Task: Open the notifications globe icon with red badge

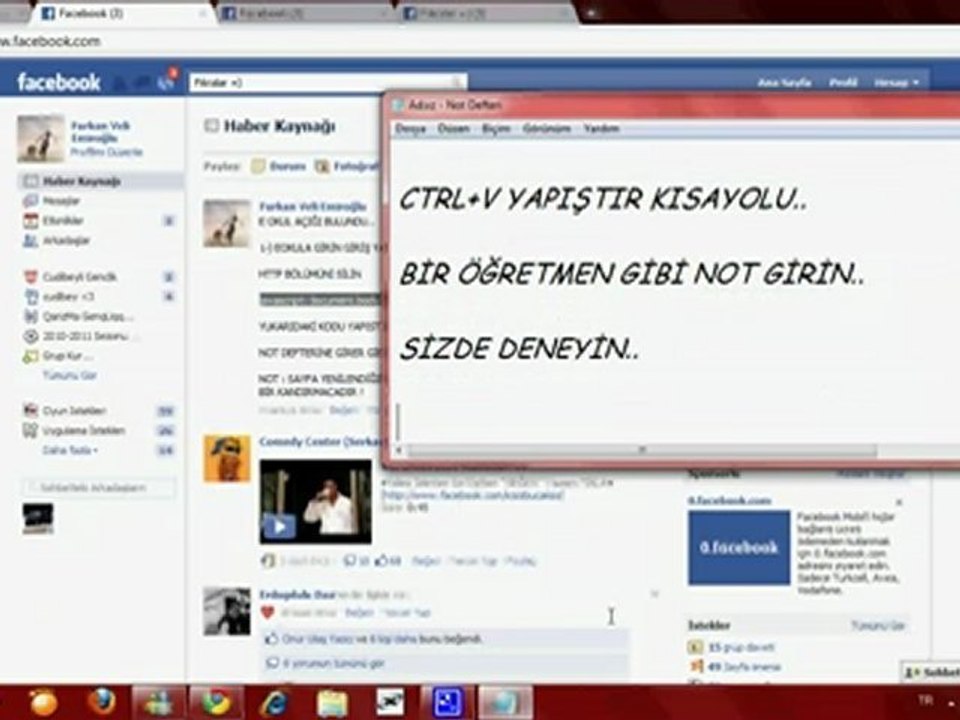Action: pos(166,80)
